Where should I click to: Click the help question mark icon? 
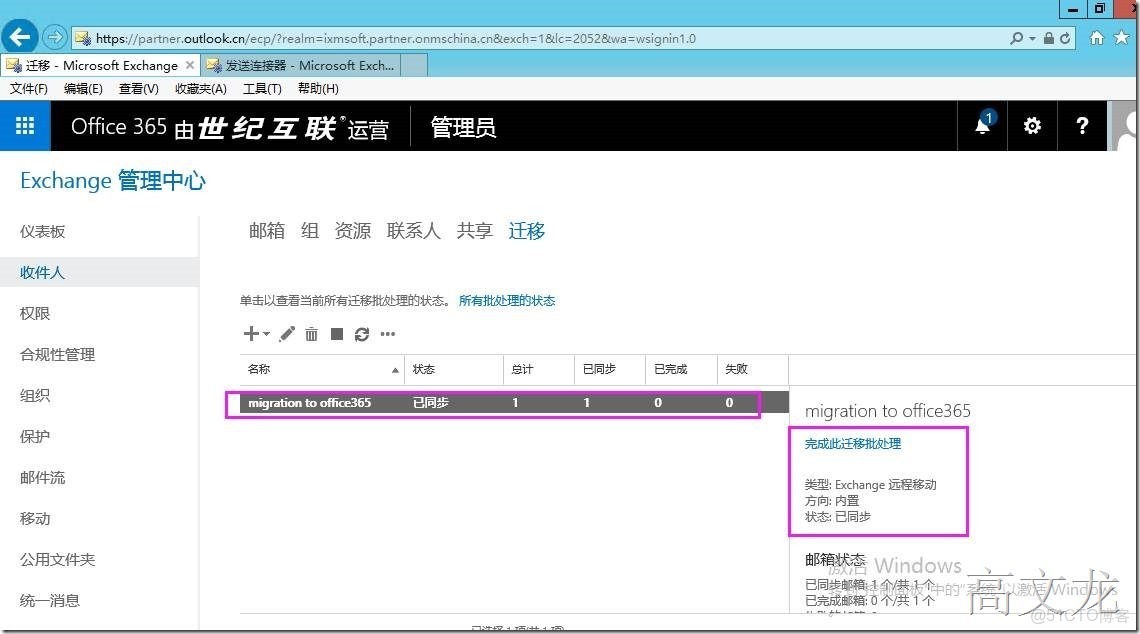tap(1082, 126)
